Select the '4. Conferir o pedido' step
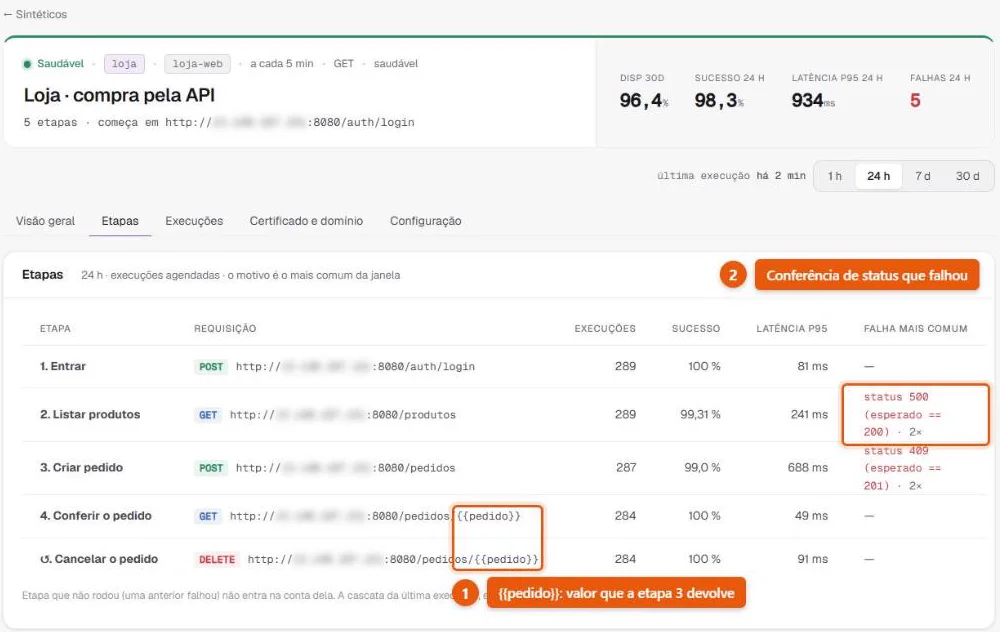 (96, 516)
